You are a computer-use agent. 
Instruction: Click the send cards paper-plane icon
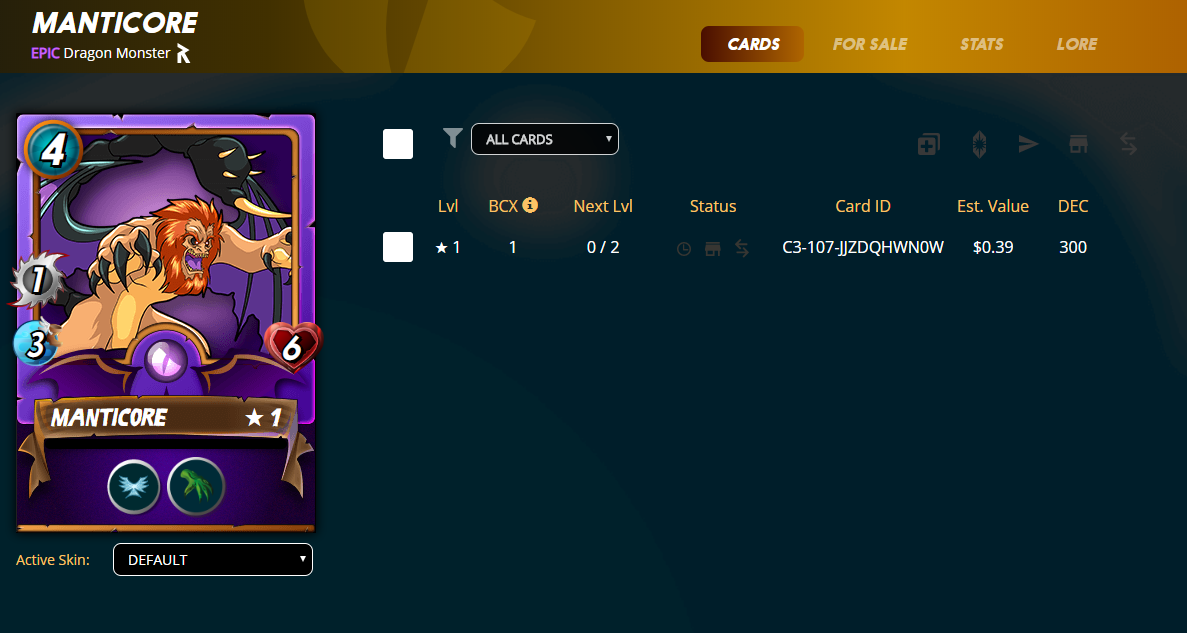tap(1028, 144)
